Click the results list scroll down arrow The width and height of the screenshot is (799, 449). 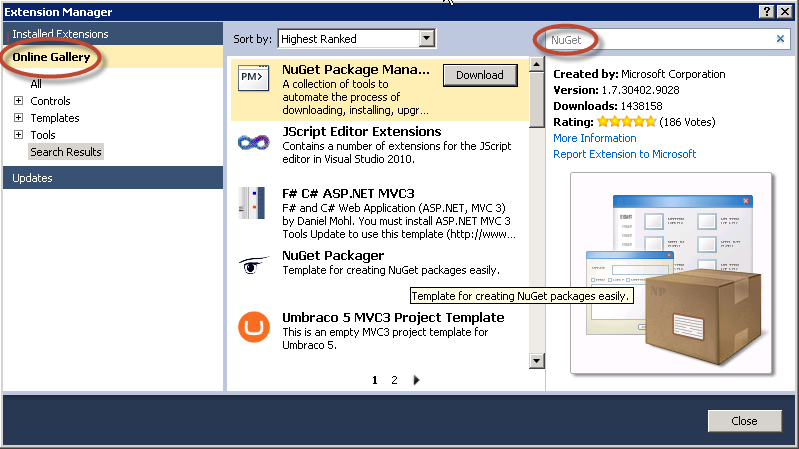tap(536, 361)
